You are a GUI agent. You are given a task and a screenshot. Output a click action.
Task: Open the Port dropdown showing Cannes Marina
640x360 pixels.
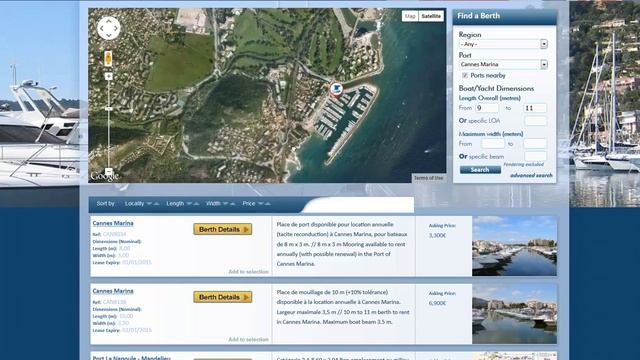pos(503,64)
